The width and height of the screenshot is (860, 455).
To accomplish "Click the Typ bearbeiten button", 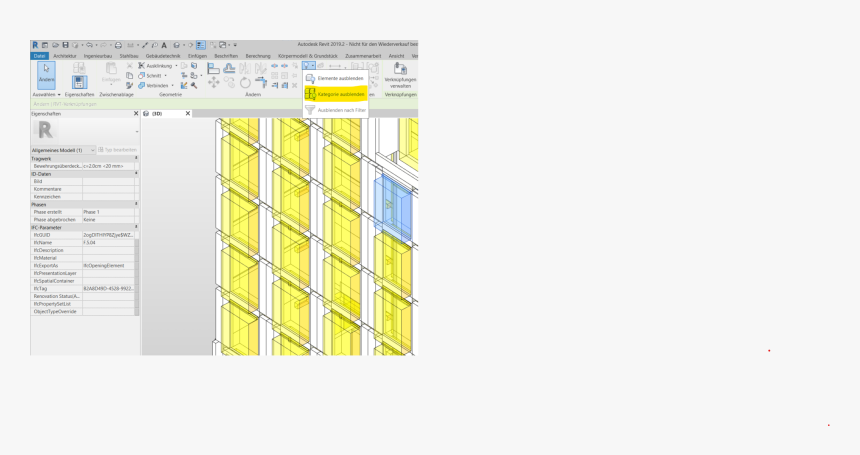I will tap(117, 150).
